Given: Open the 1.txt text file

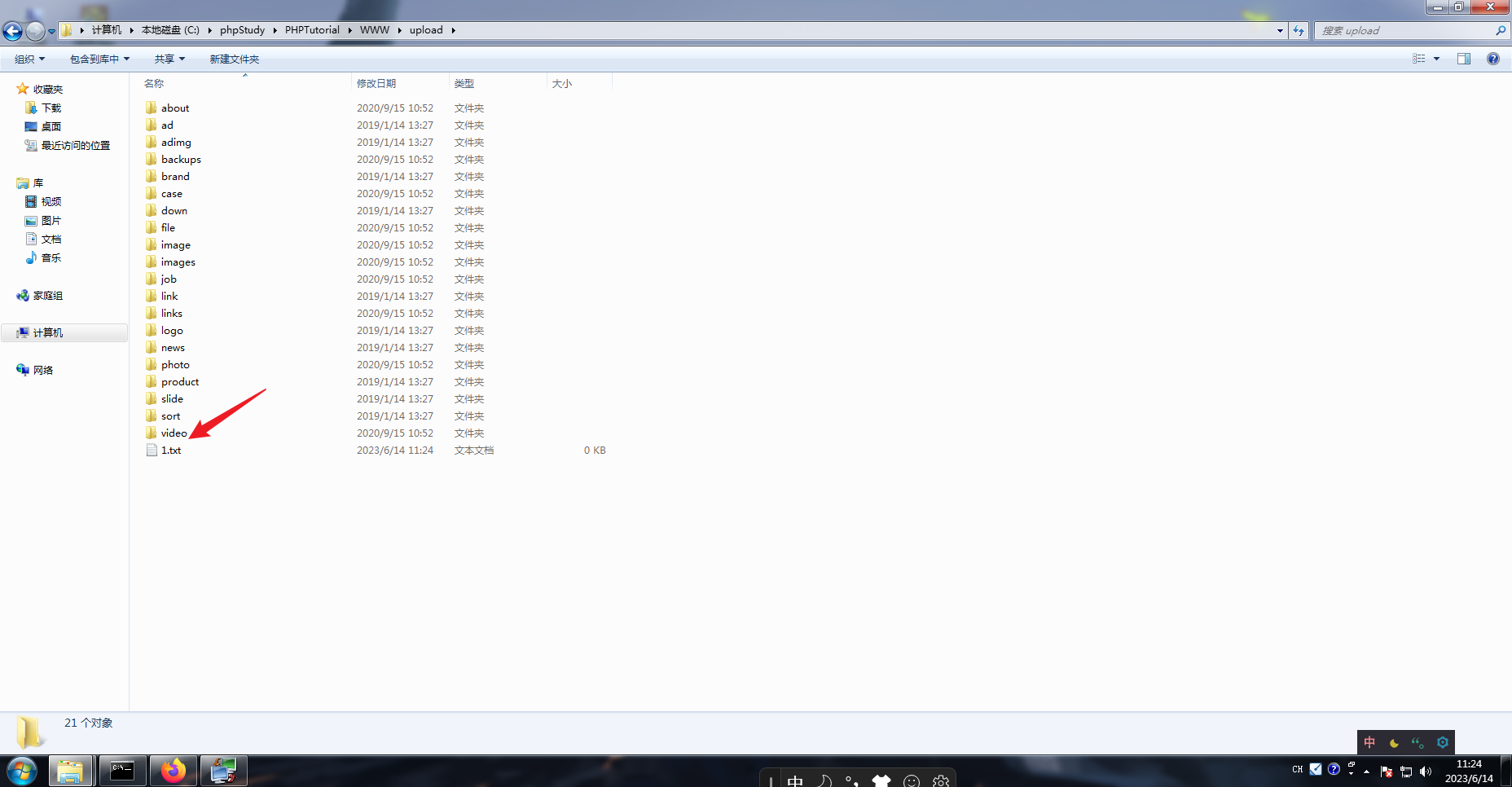Looking at the screenshot, I should [x=172, y=450].
